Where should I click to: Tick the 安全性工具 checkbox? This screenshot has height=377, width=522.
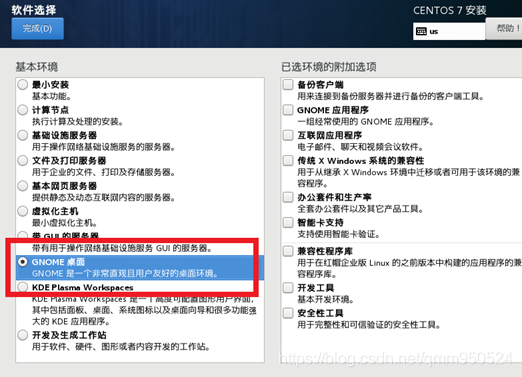tap(288, 313)
